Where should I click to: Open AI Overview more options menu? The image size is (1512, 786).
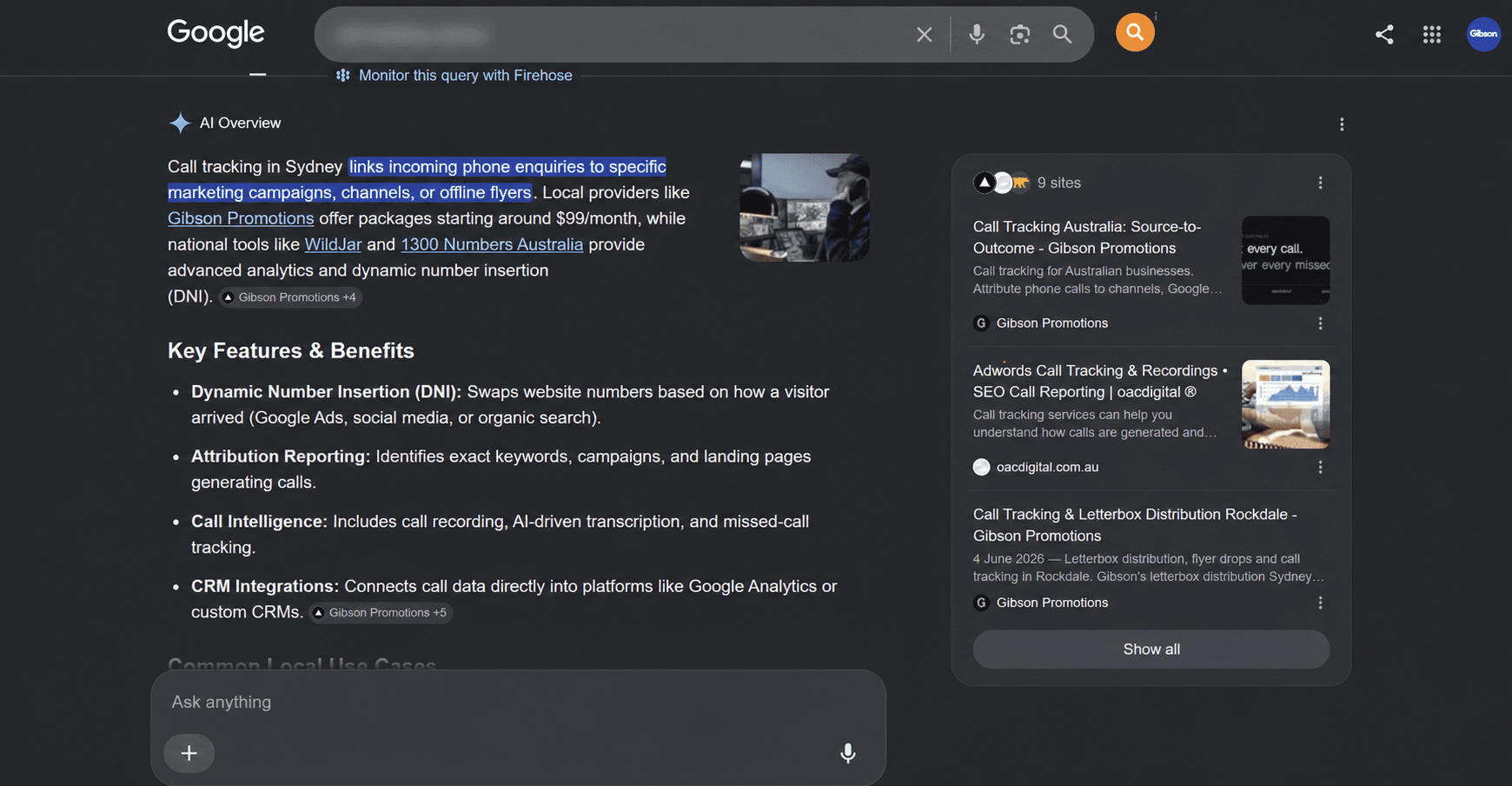click(x=1342, y=124)
